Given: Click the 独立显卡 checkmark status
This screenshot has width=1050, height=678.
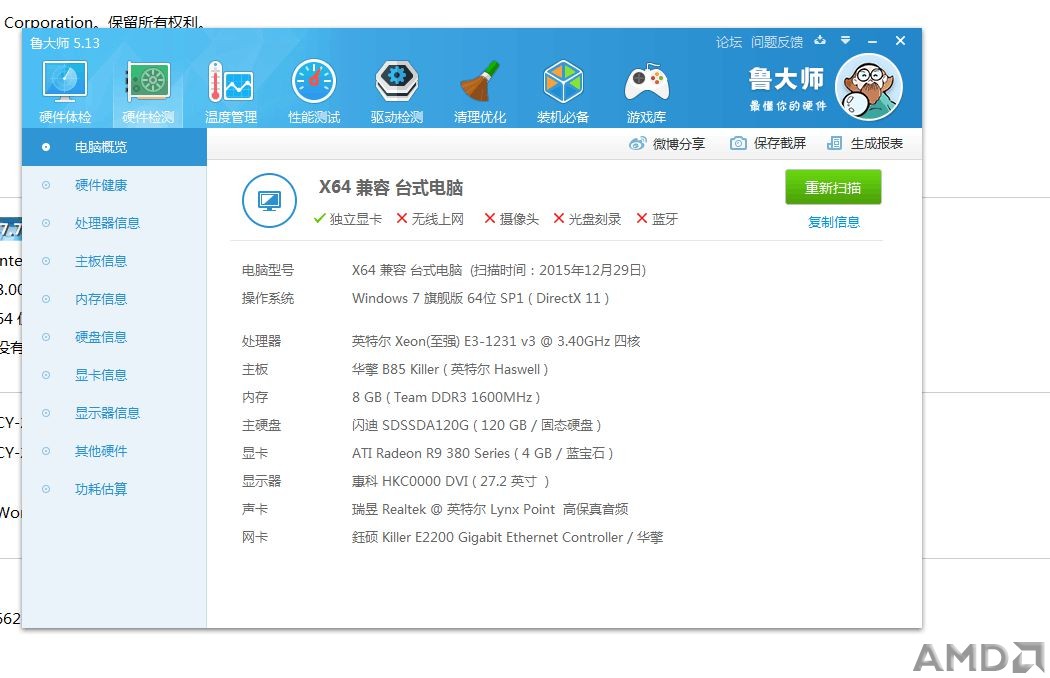Looking at the screenshot, I should pos(348,219).
